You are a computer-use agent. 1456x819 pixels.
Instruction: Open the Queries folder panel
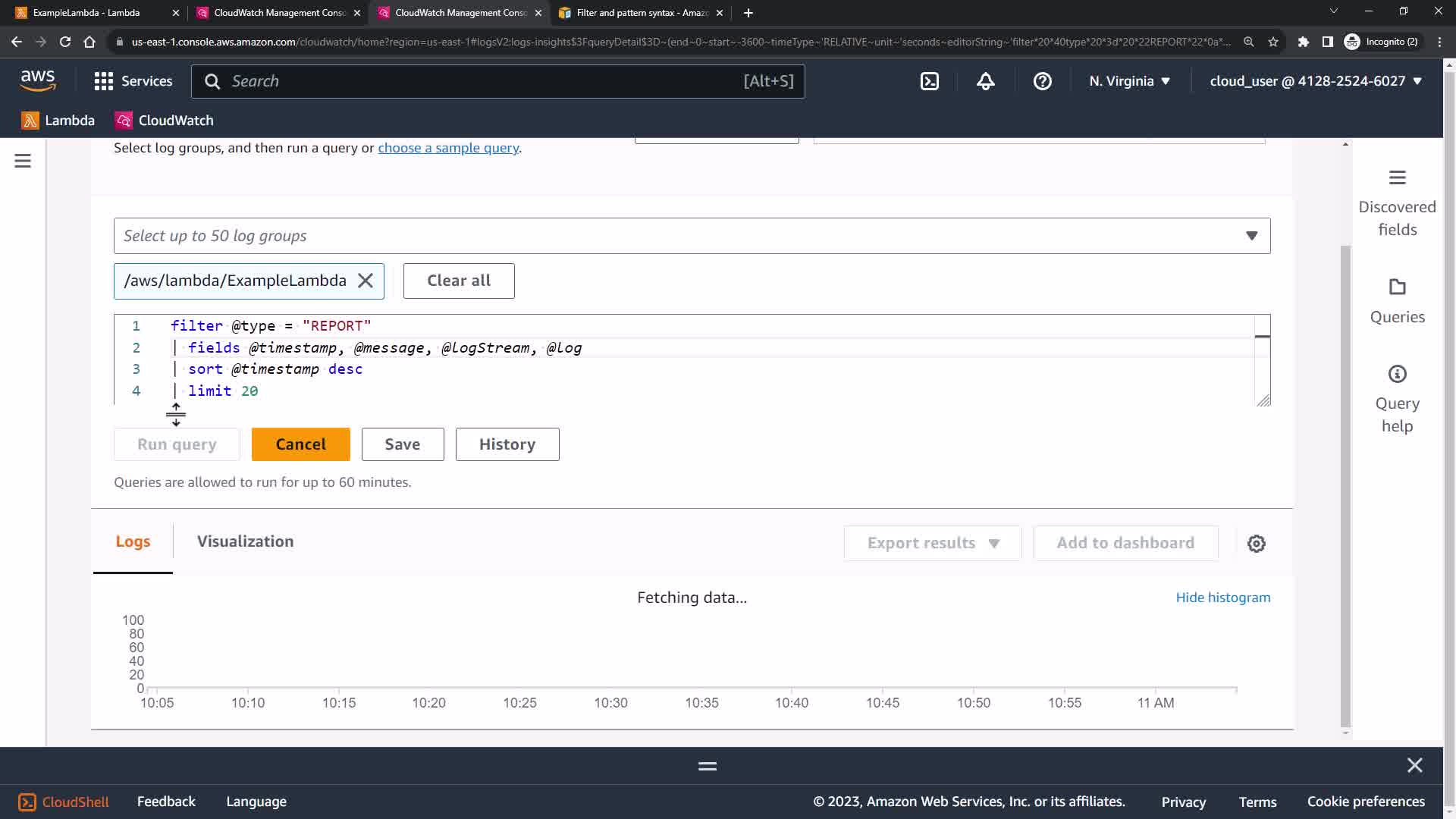coord(1397,301)
